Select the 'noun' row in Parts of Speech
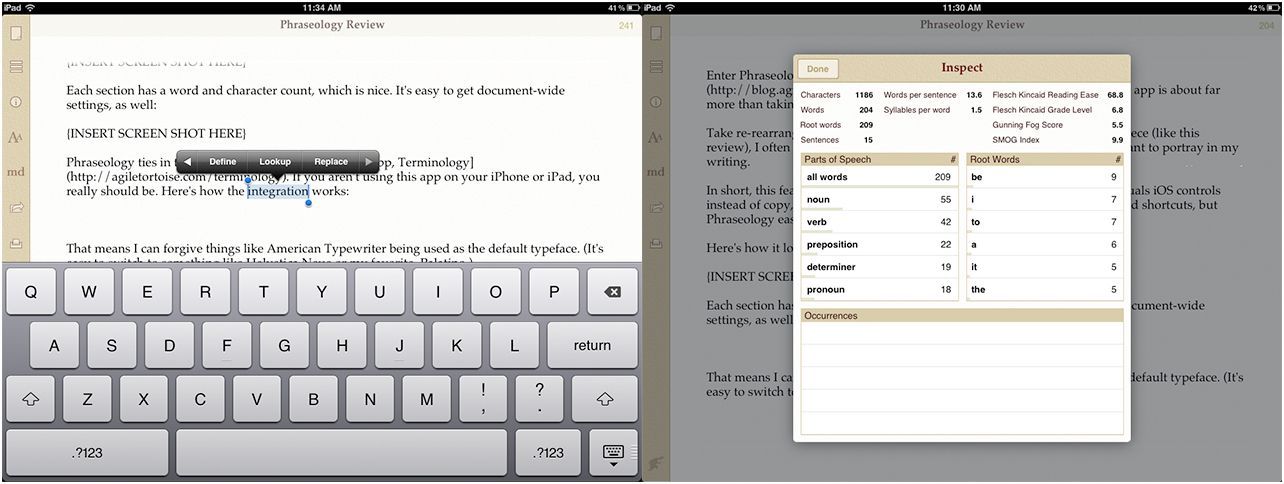The image size is (1284, 484). click(x=879, y=200)
